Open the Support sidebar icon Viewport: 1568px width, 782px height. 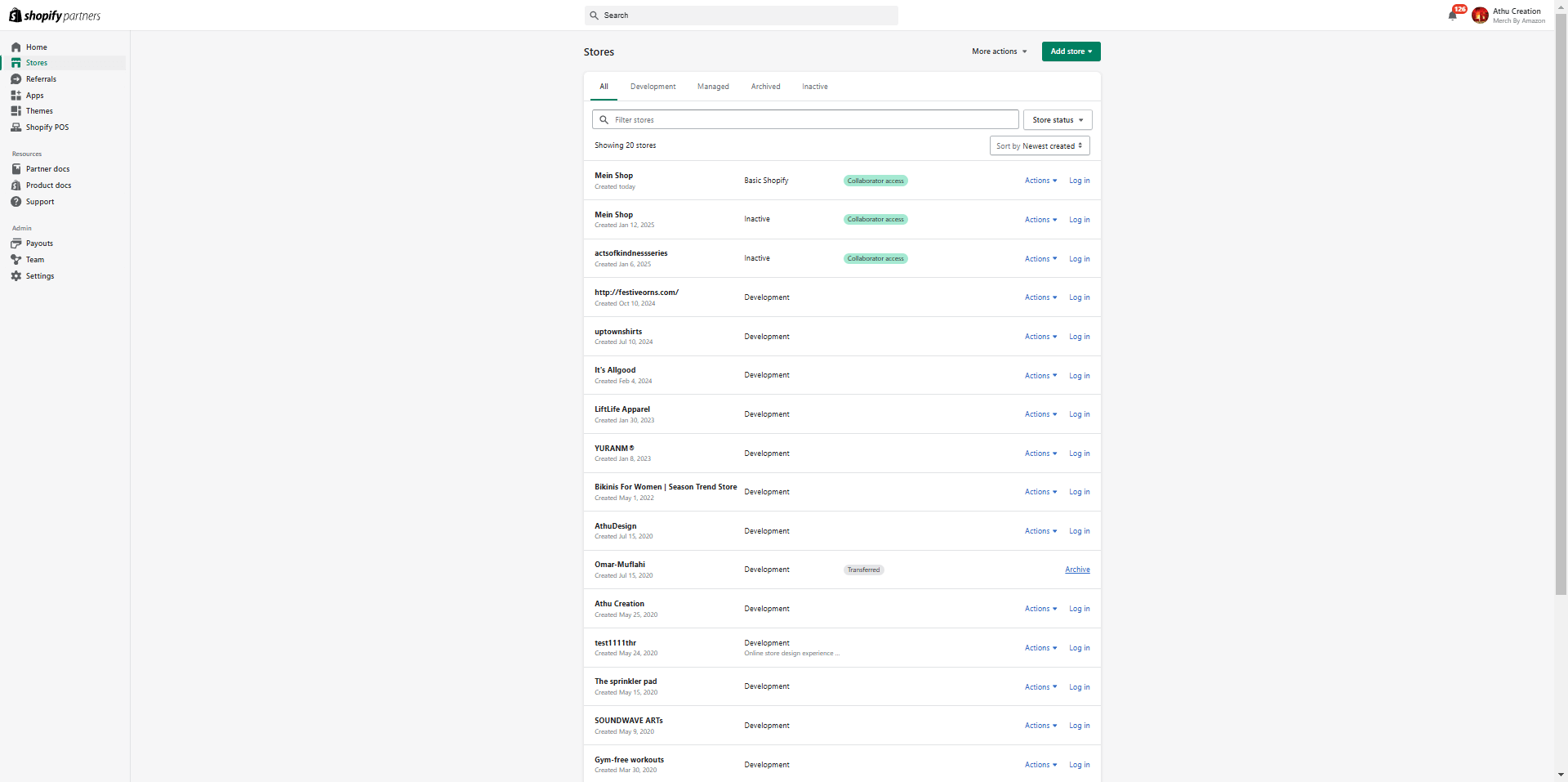click(x=16, y=202)
